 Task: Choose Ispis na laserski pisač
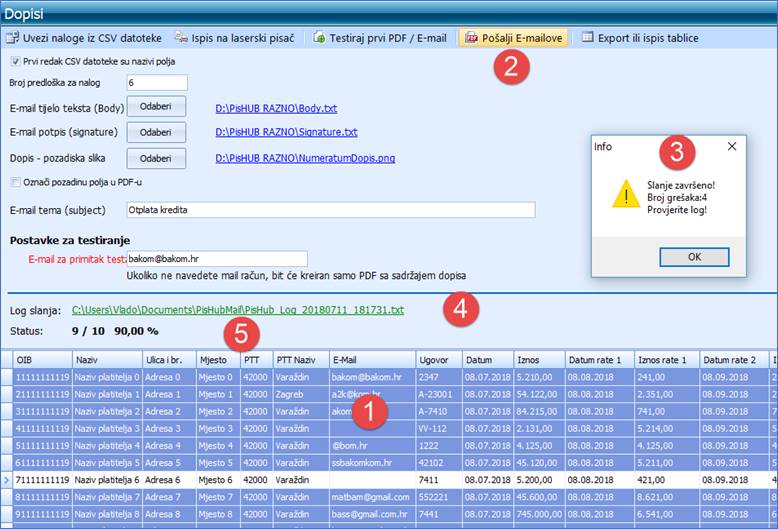click(x=235, y=38)
